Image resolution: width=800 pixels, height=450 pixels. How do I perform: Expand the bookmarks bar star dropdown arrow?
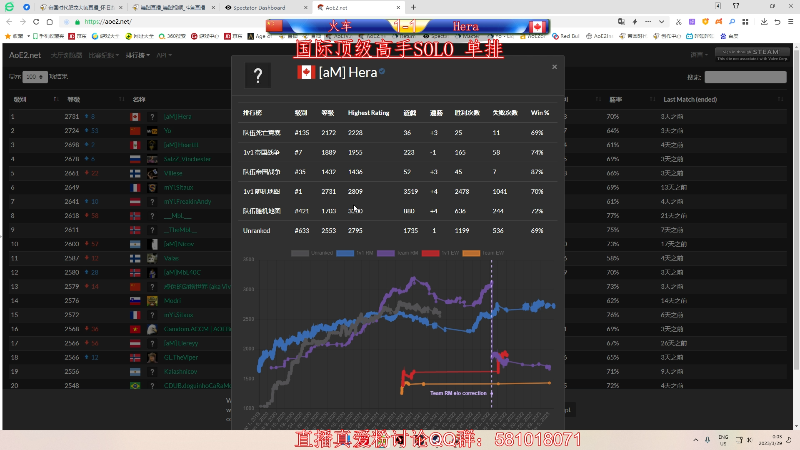[x=29, y=36]
